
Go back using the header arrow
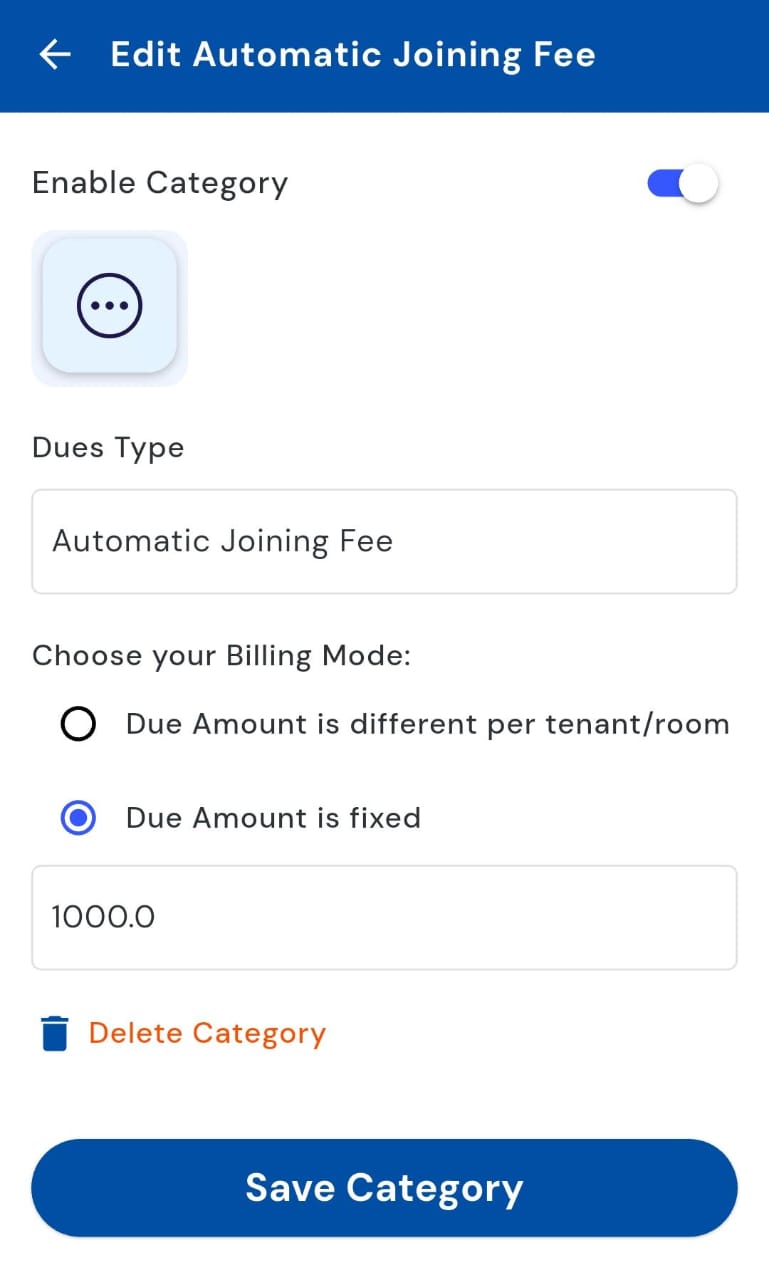point(55,54)
